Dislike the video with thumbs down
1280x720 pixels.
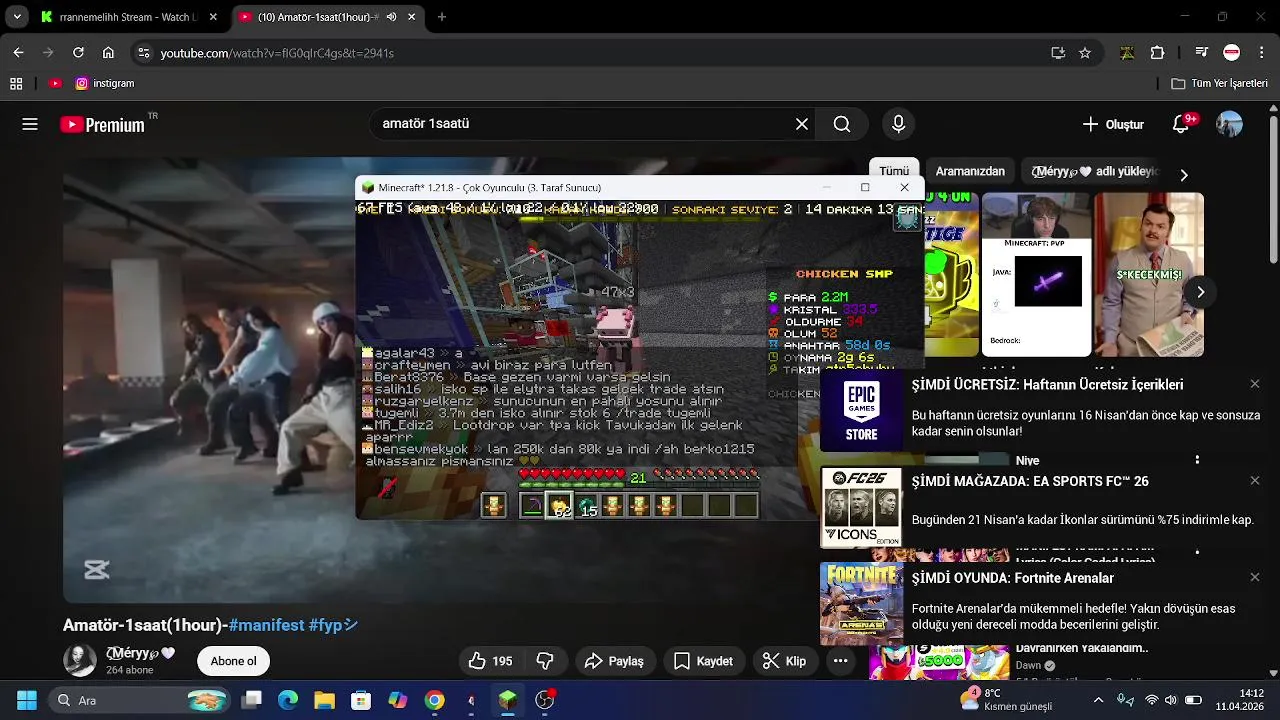[x=545, y=661]
